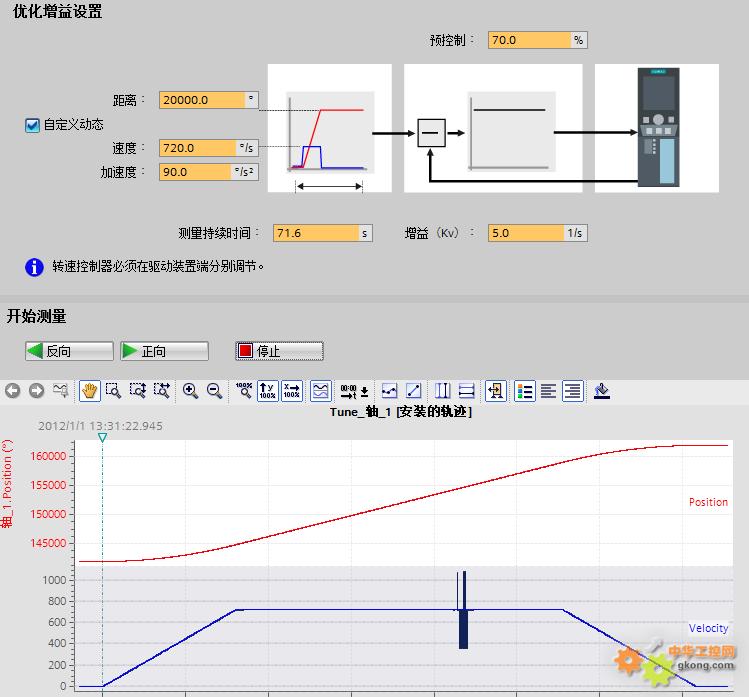Click the 100% display all magnifier
Image resolution: width=749 pixels, height=697 pixels.
coord(244,391)
